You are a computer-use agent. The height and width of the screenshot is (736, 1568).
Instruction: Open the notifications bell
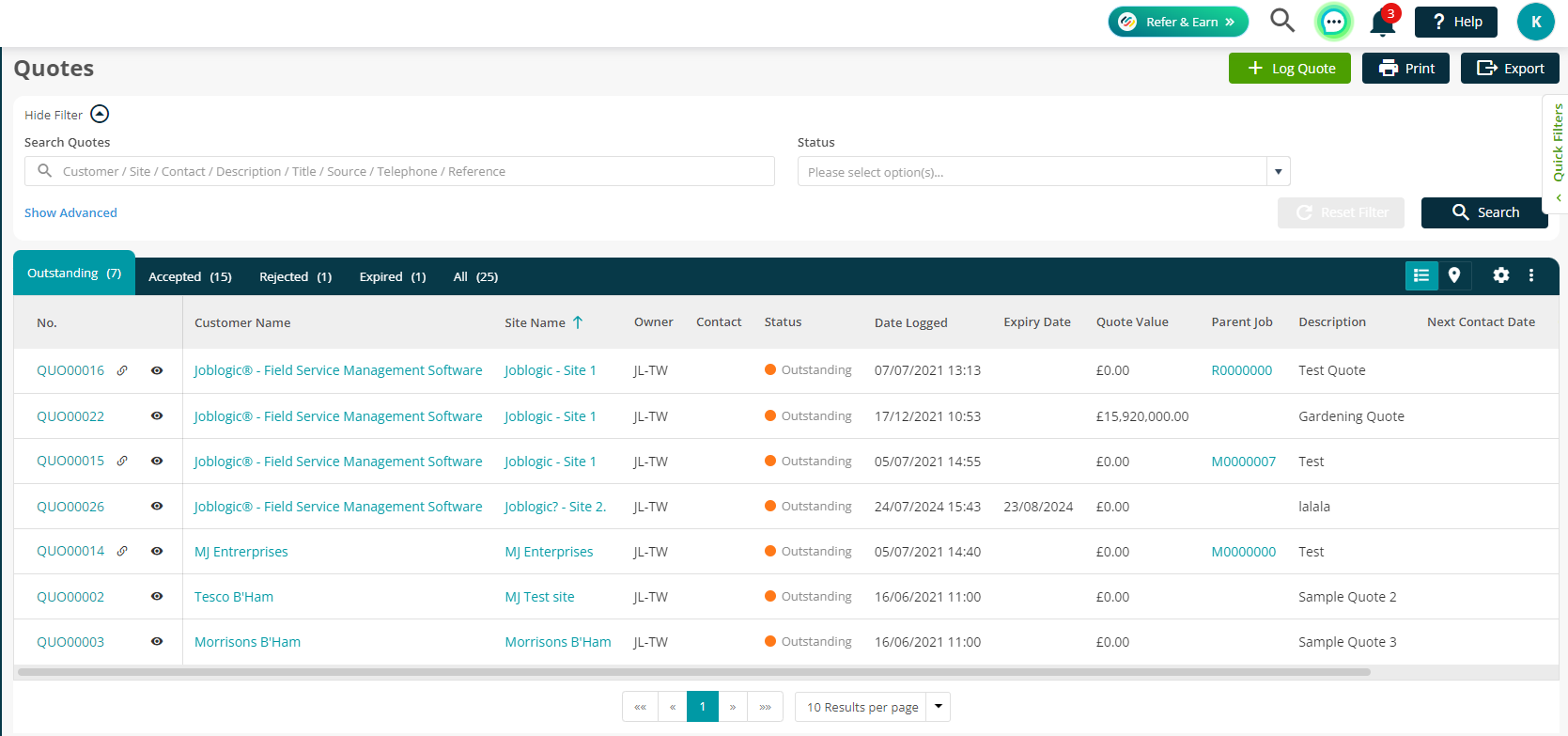1383,22
